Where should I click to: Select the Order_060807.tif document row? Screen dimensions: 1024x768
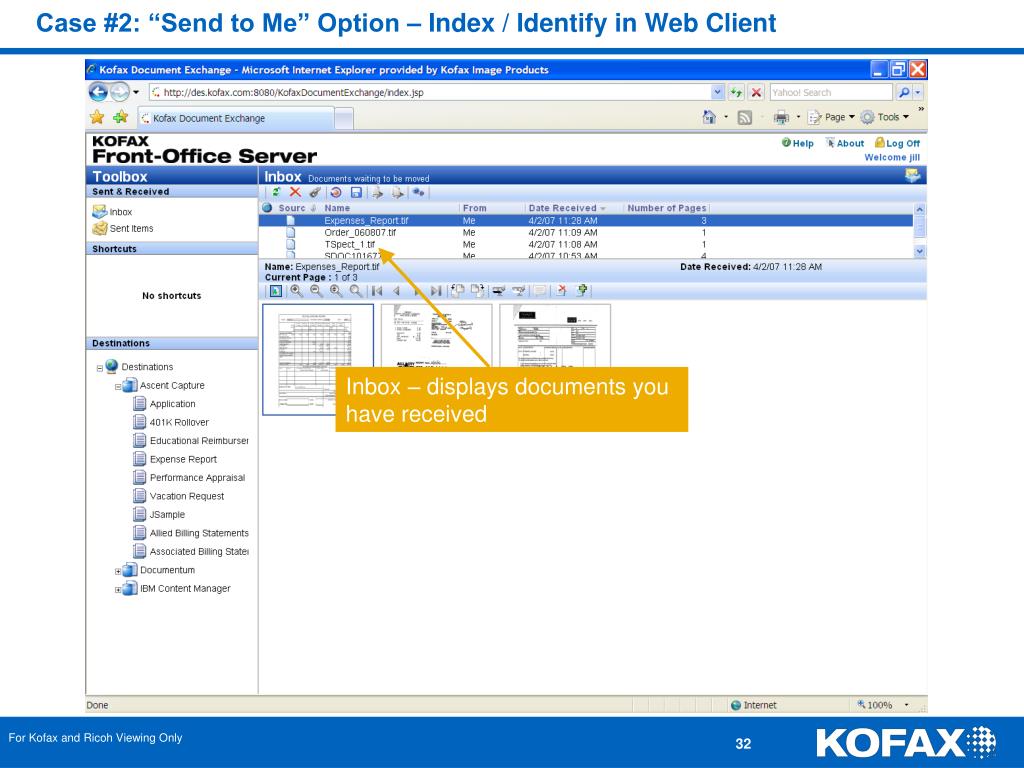tap(586, 232)
